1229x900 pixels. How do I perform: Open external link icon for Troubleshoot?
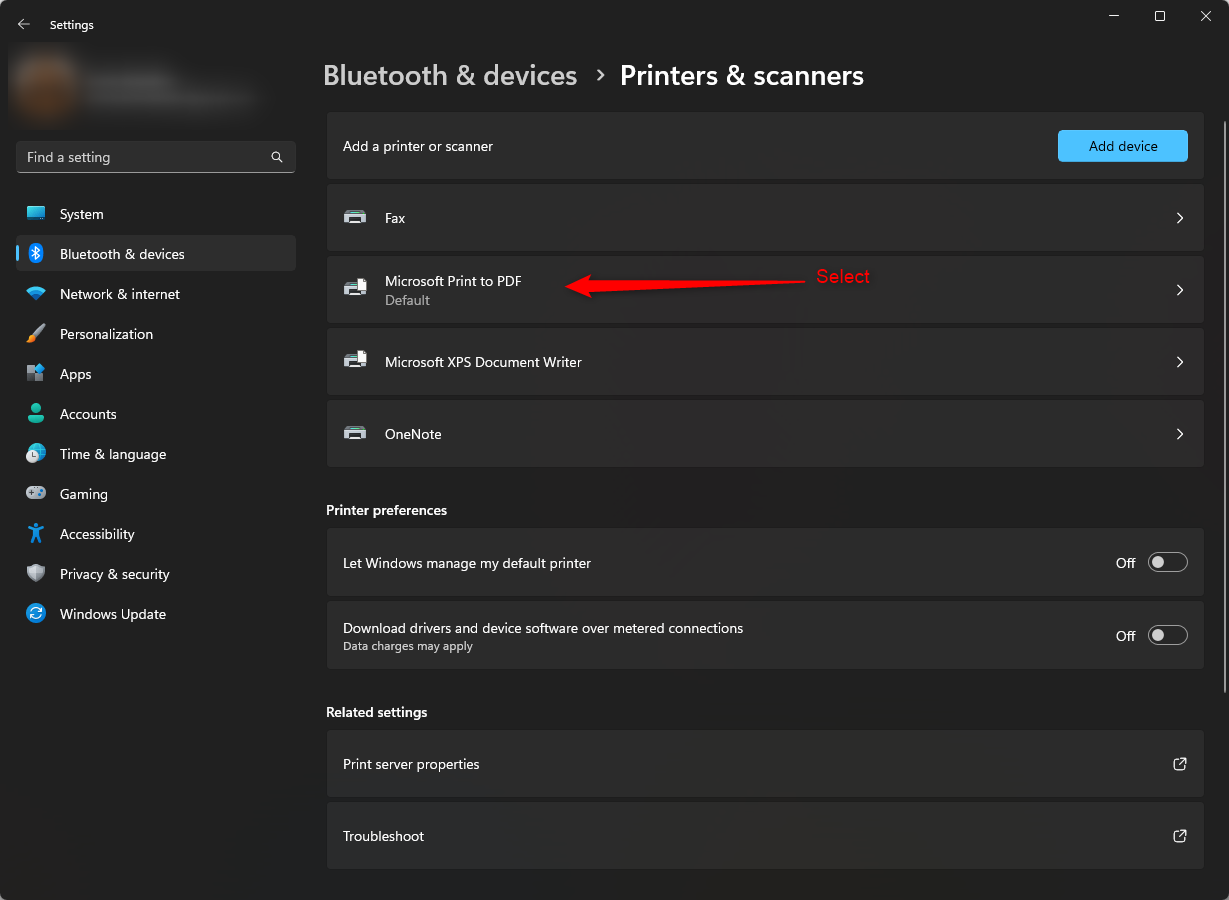1180,836
